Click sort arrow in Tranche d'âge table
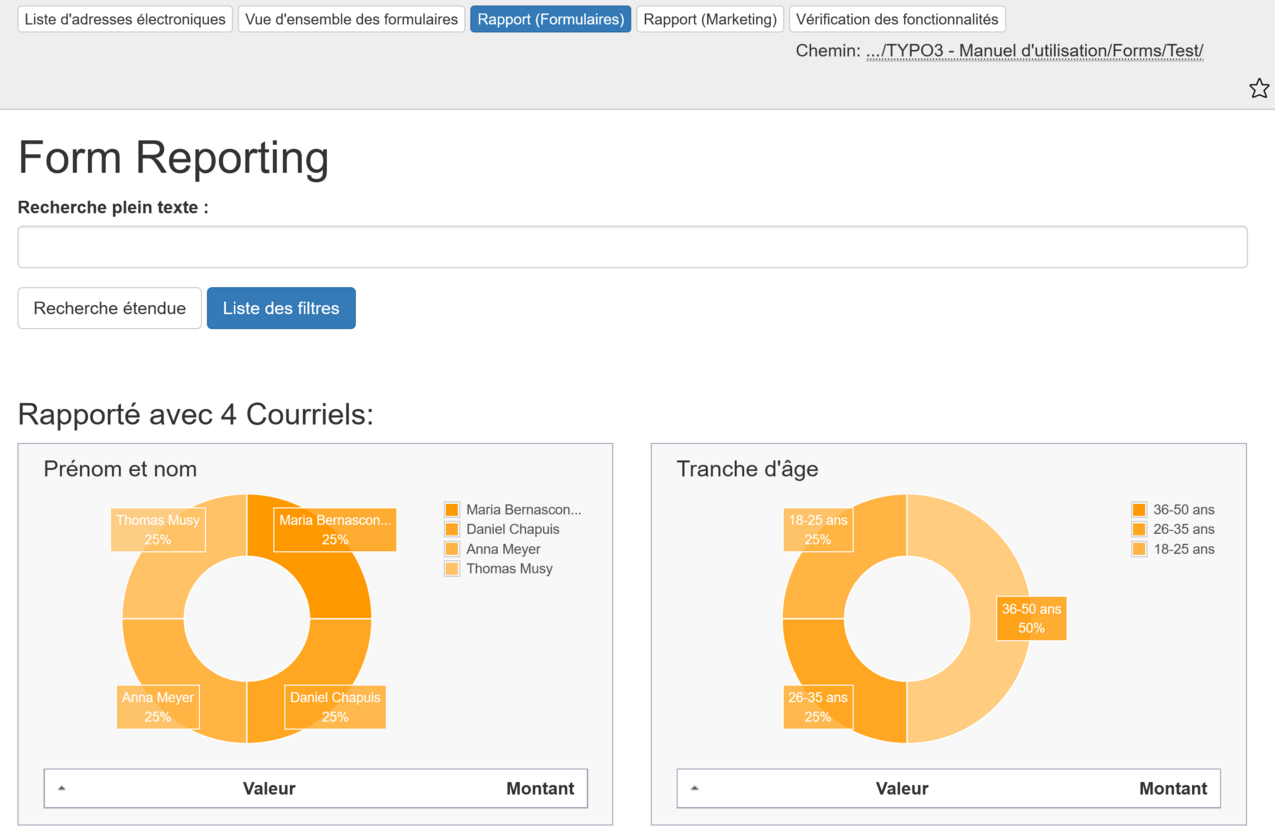This screenshot has width=1275, height=829. pos(695,788)
